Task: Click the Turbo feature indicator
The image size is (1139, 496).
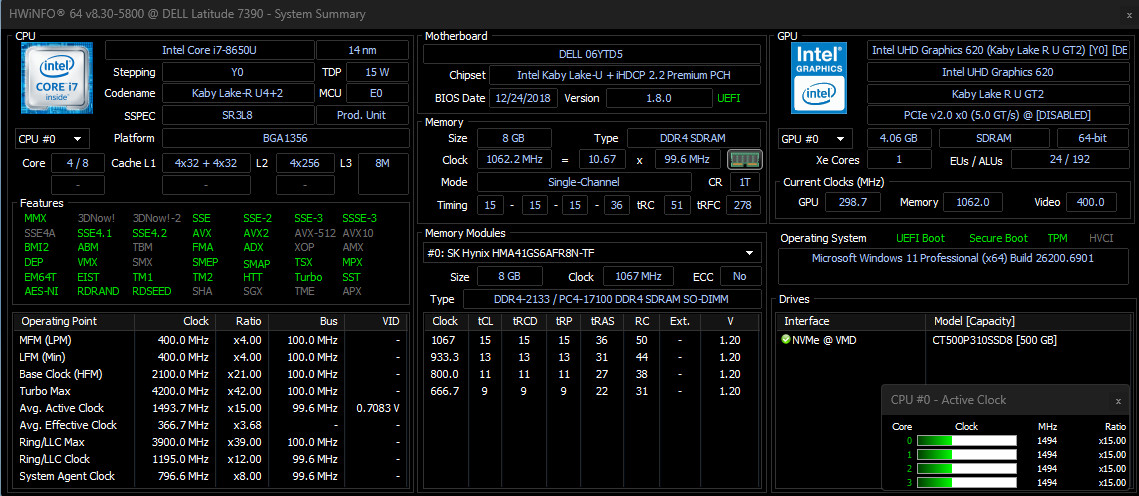Action: [x=308, y=277]
